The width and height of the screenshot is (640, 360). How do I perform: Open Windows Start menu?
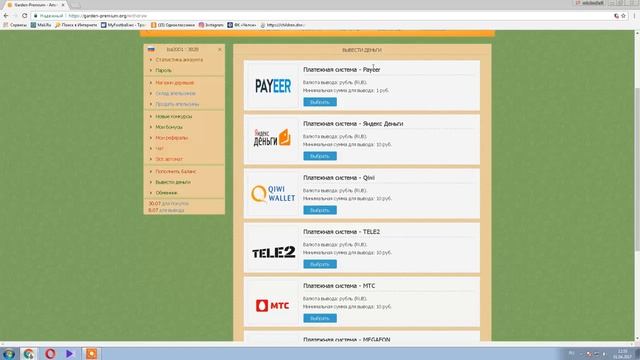pos(9,353)
